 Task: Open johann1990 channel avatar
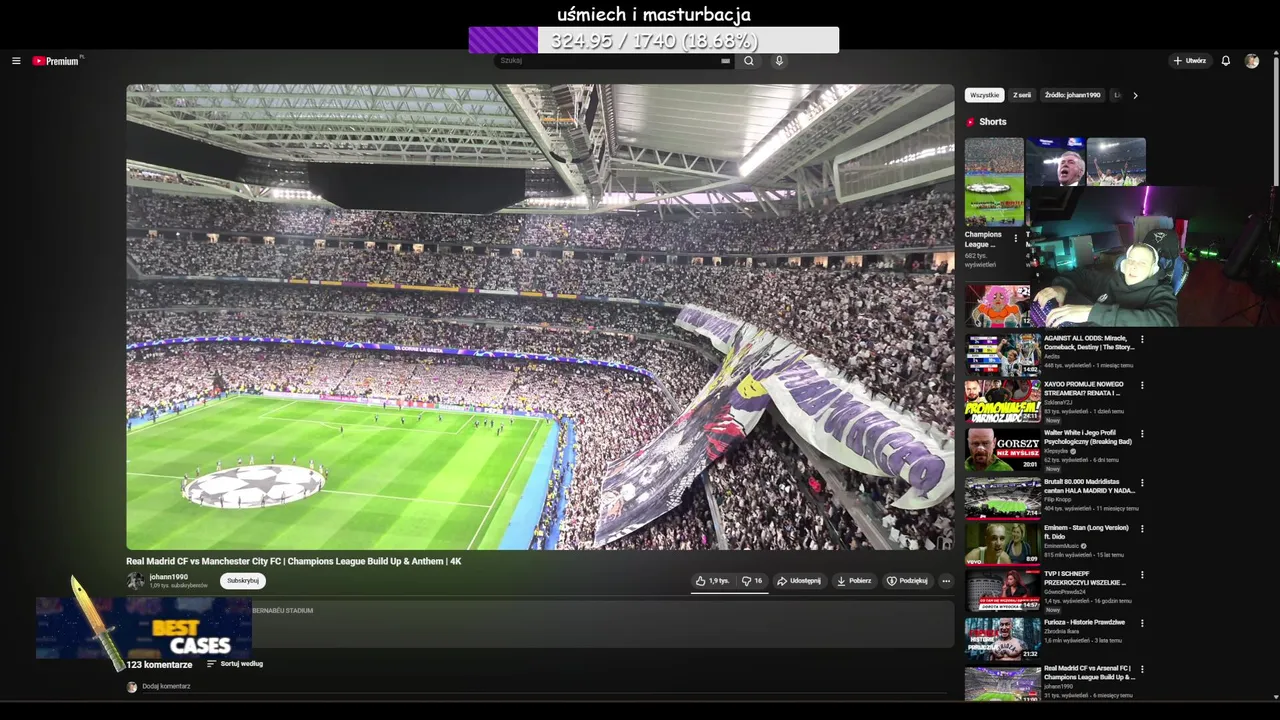(x=135, y=580)
